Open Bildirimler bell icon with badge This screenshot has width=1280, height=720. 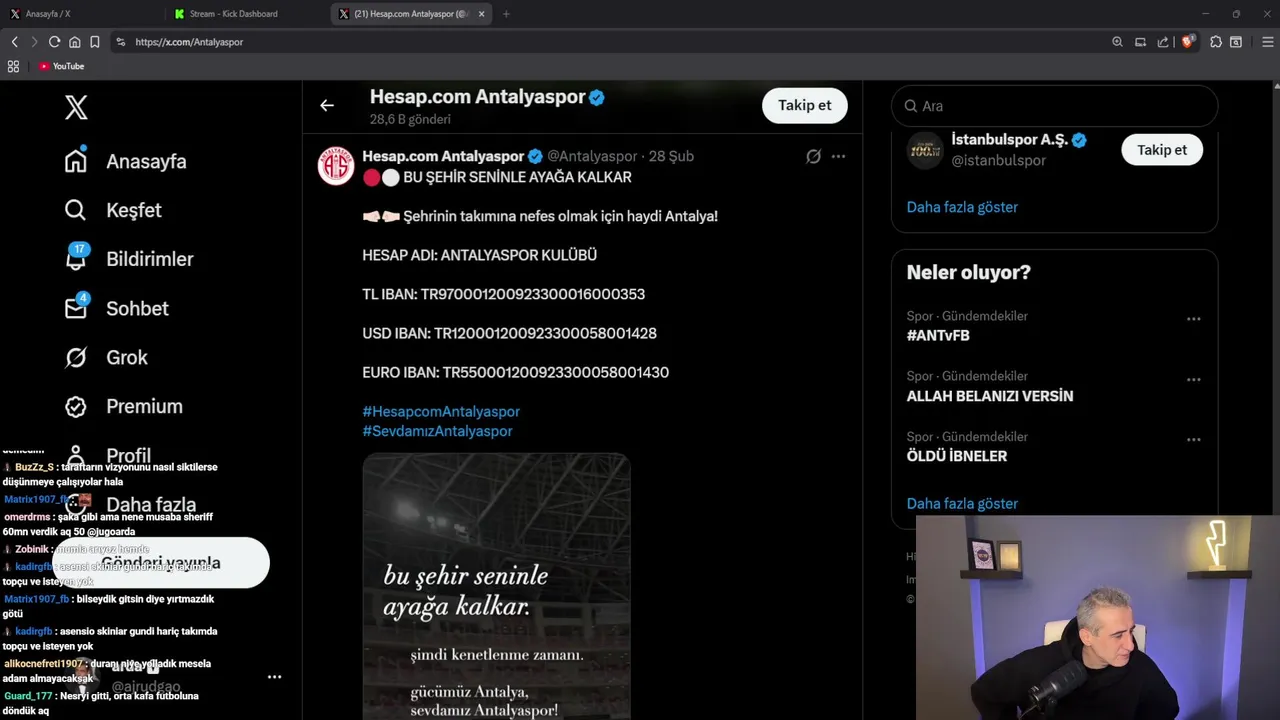click(x=76, y=257)
